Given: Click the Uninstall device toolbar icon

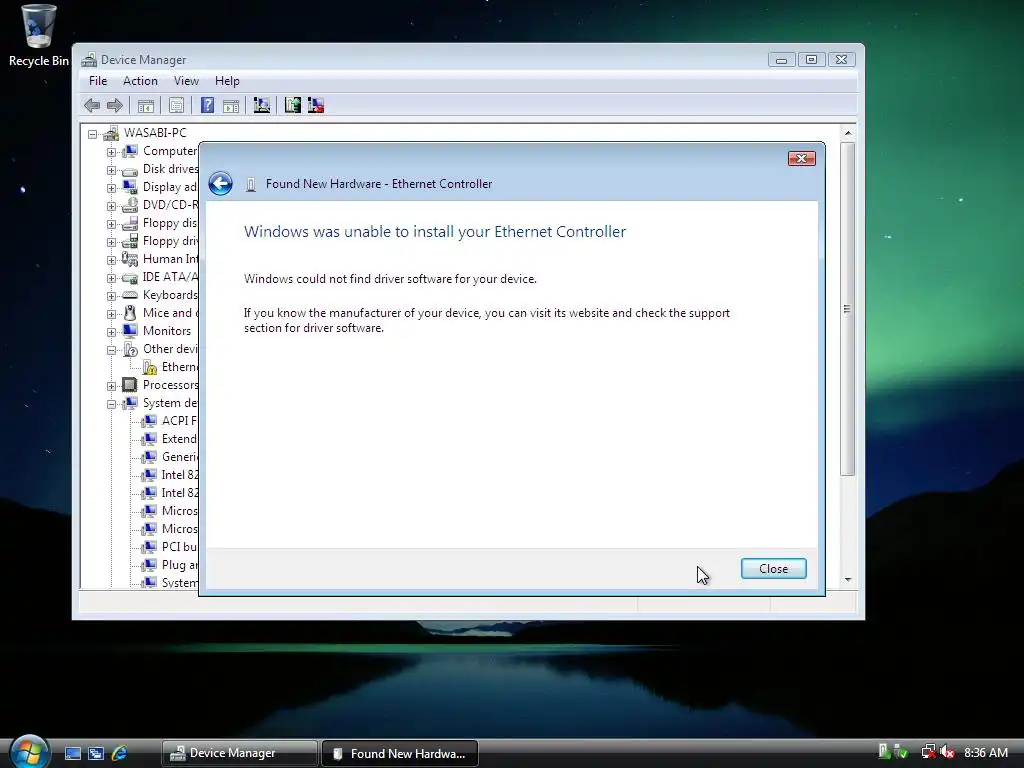Looking at the screenshot, I should point(316,105).
